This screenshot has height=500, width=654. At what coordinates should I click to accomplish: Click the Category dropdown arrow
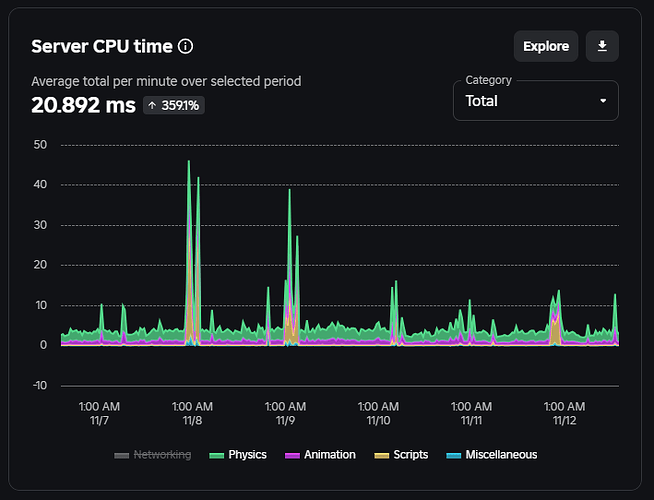(603, 101)
